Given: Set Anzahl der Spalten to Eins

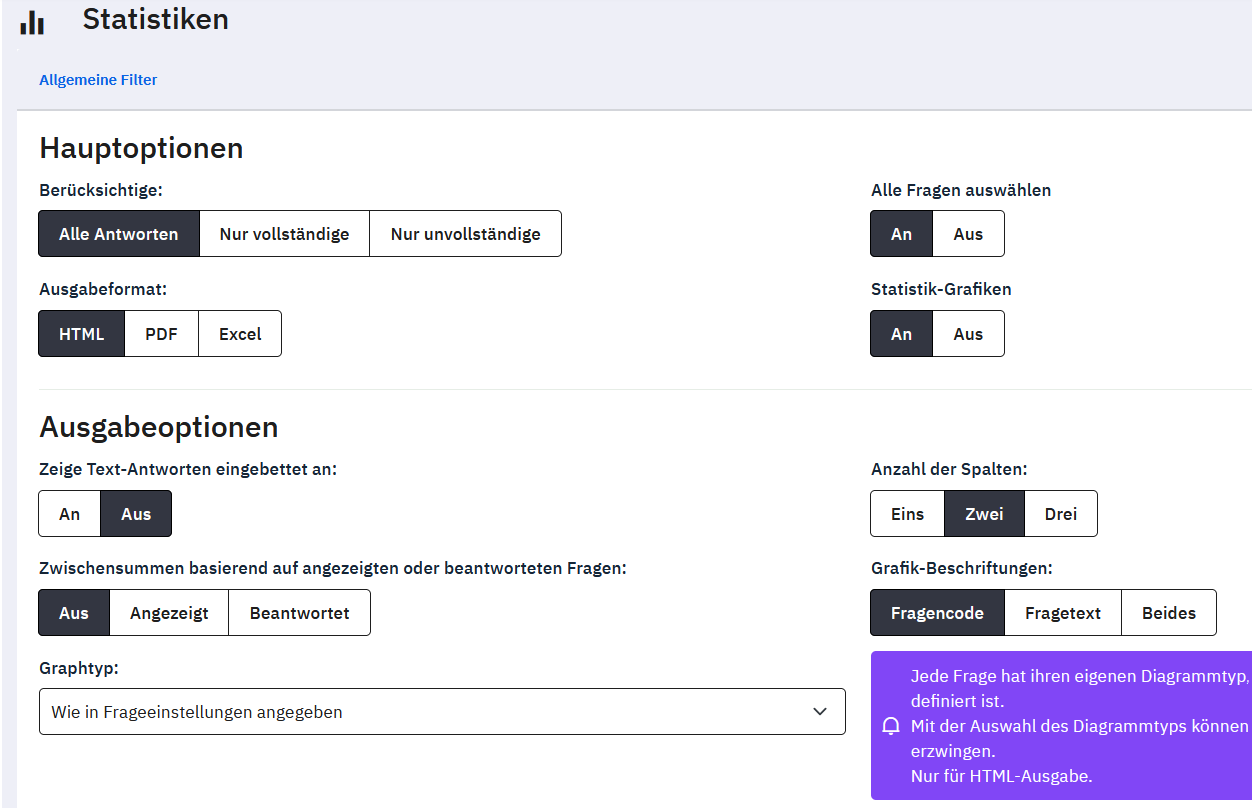Looking at the screenshot, I should (908, 514).
